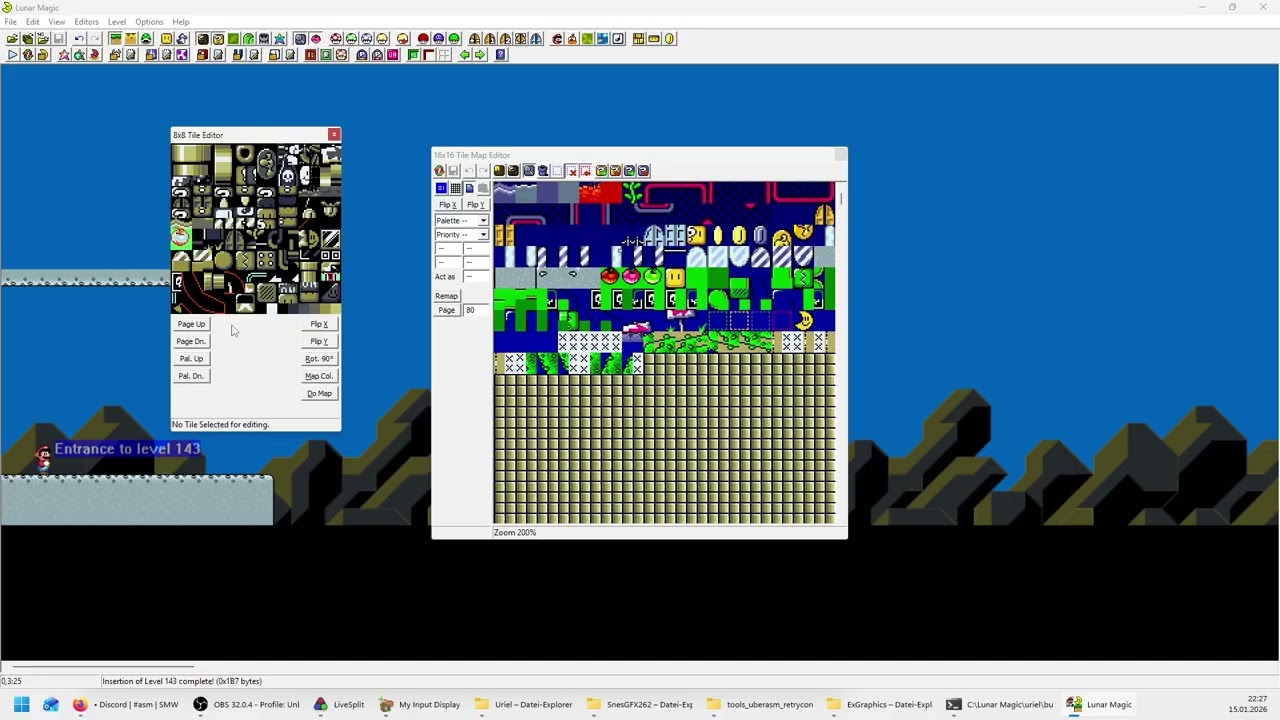Click the Mario head icon in top toolbar
This screenshot has height=720, width=1280.
click(x=558, y=38)
